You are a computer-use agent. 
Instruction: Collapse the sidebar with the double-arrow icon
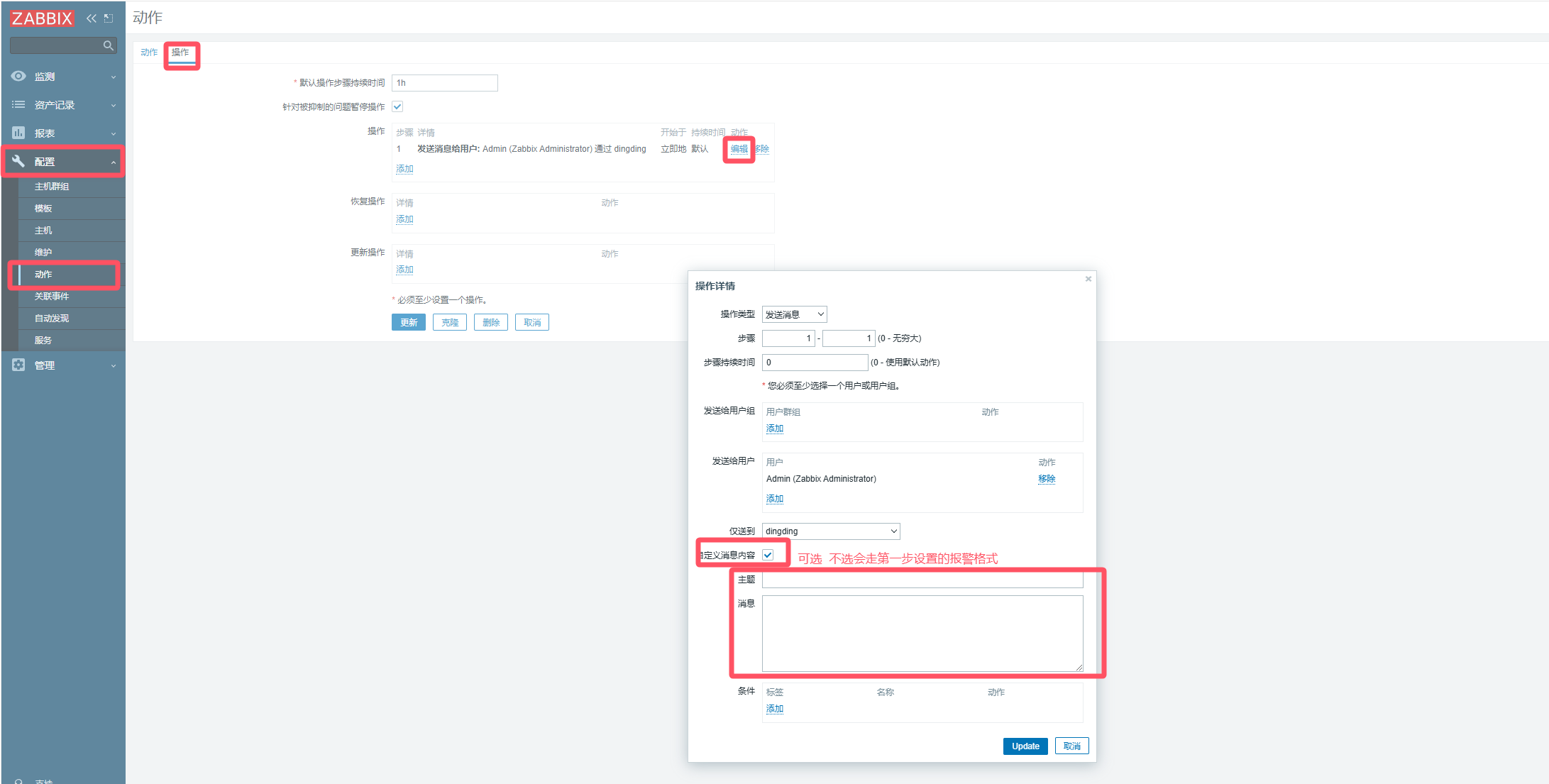pos(92,18)
